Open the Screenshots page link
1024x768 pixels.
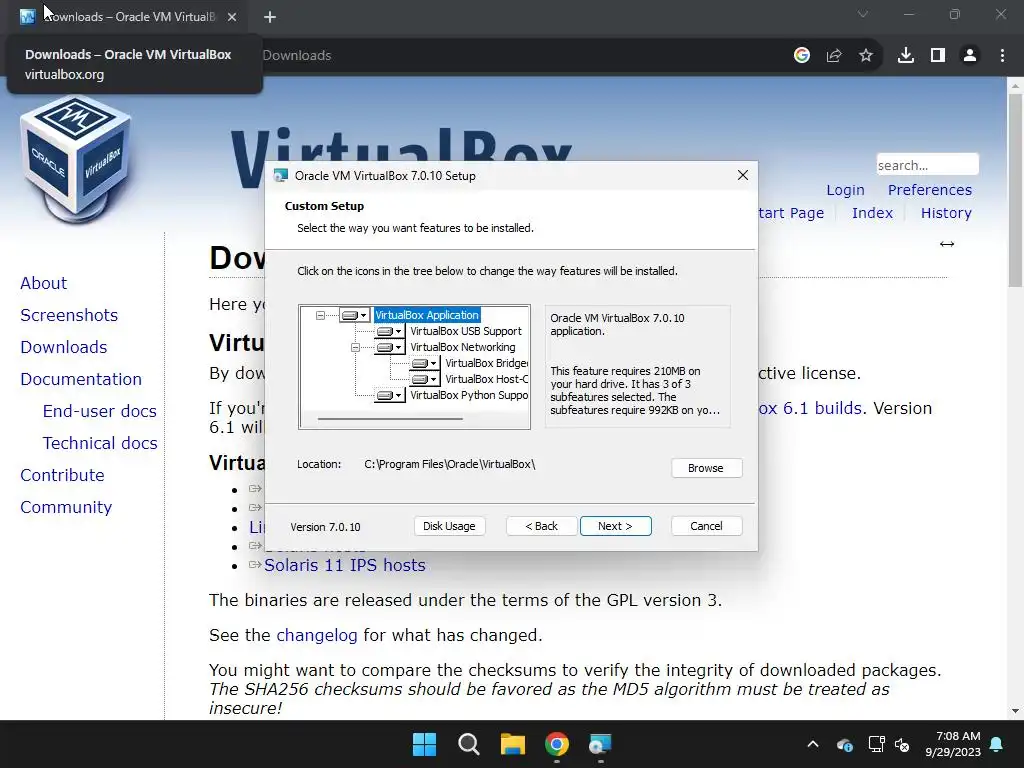pyautogui.click(x=69, y=315)
